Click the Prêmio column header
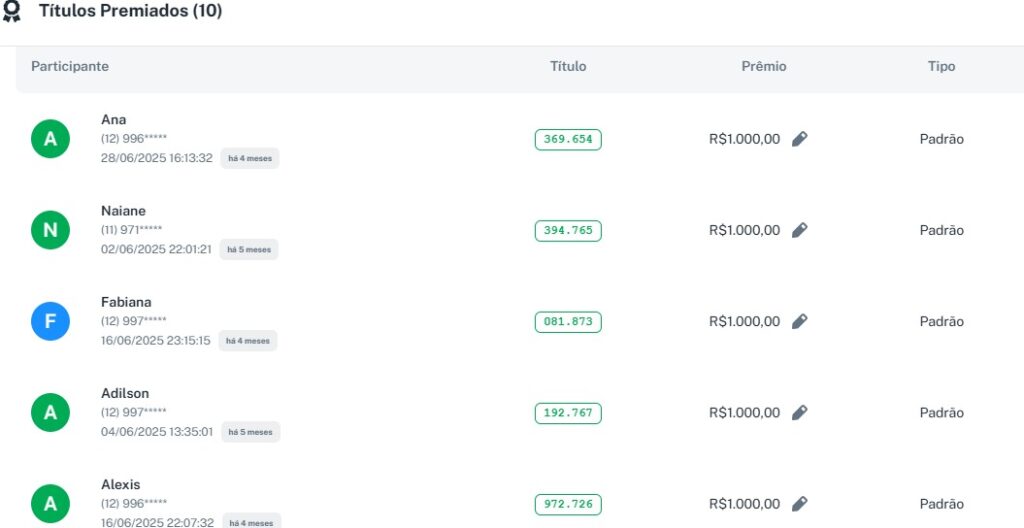The width and height of the screenshot is (1024, 528). 764,66
